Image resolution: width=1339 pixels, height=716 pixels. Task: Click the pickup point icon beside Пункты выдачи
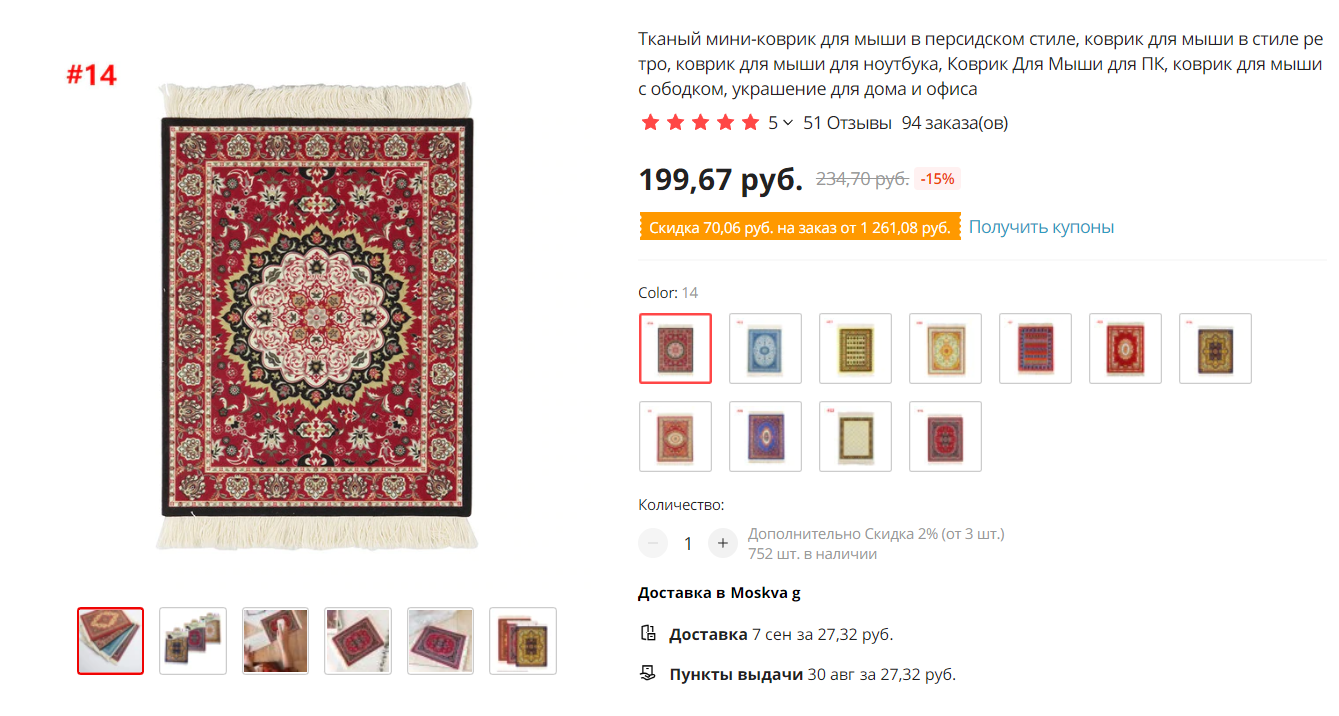647,674
